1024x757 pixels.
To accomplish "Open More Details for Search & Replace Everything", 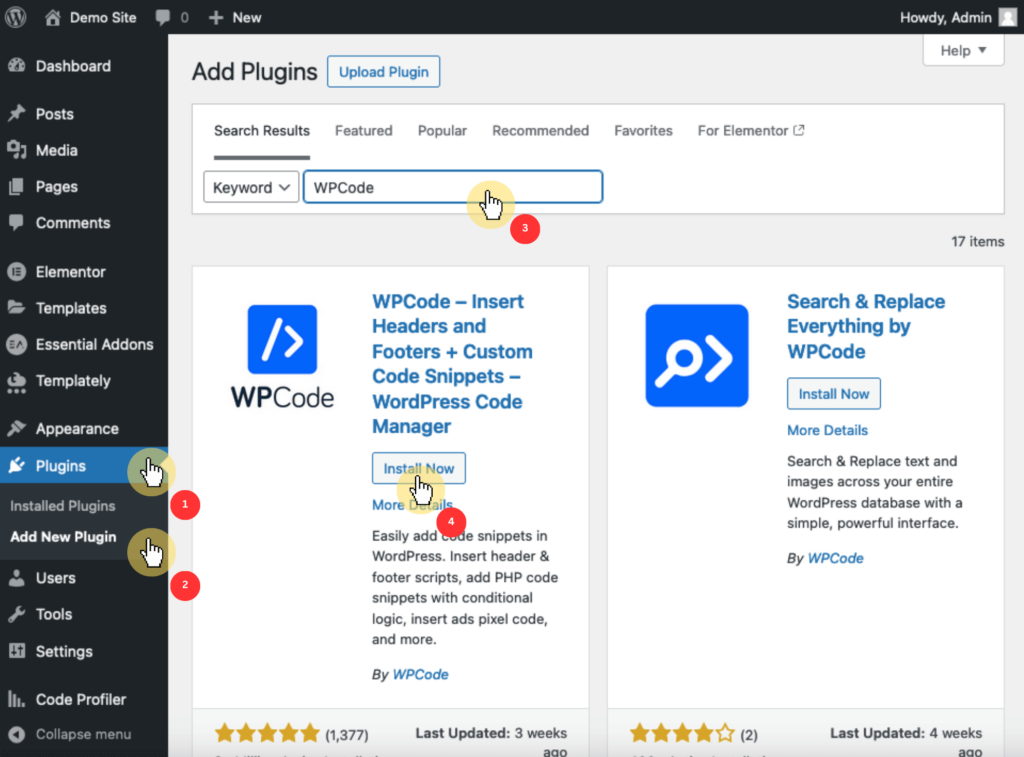I will click(827, 430).
